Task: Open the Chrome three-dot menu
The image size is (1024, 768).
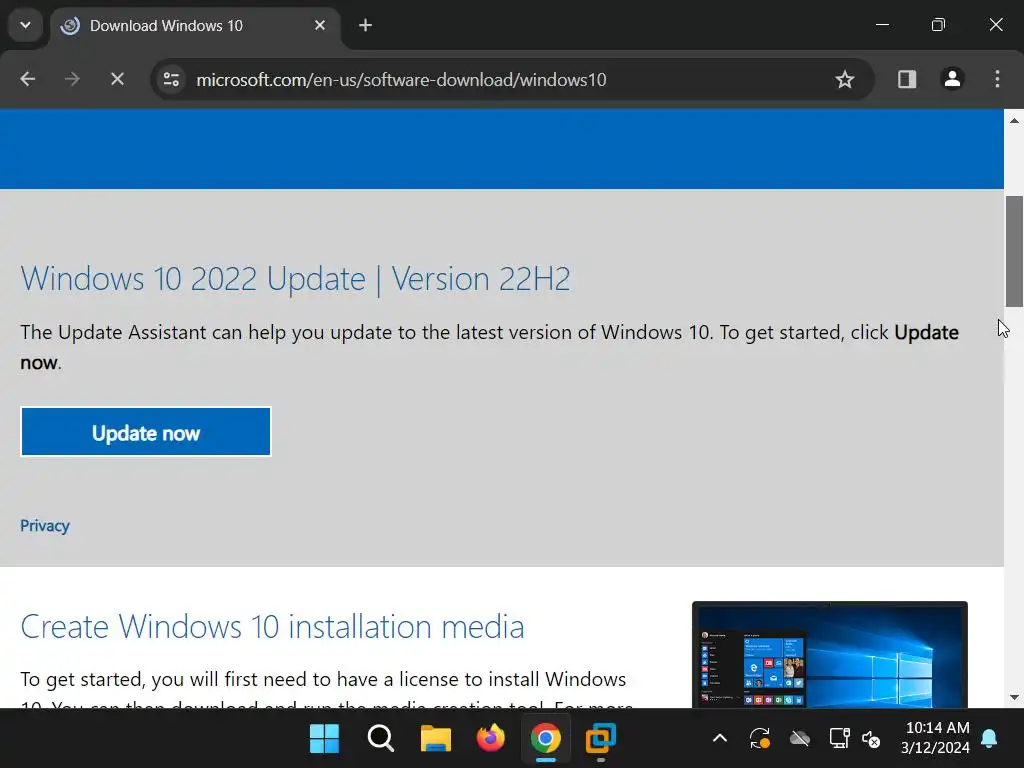Action: (x=997, y=79)
